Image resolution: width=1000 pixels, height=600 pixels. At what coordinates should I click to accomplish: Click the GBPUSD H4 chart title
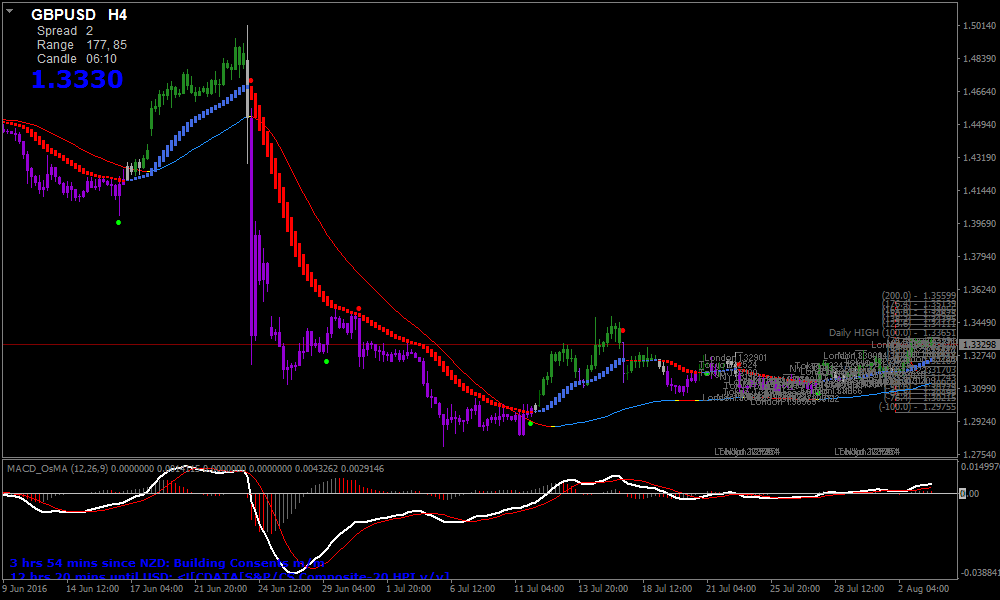tap(79, 15)
